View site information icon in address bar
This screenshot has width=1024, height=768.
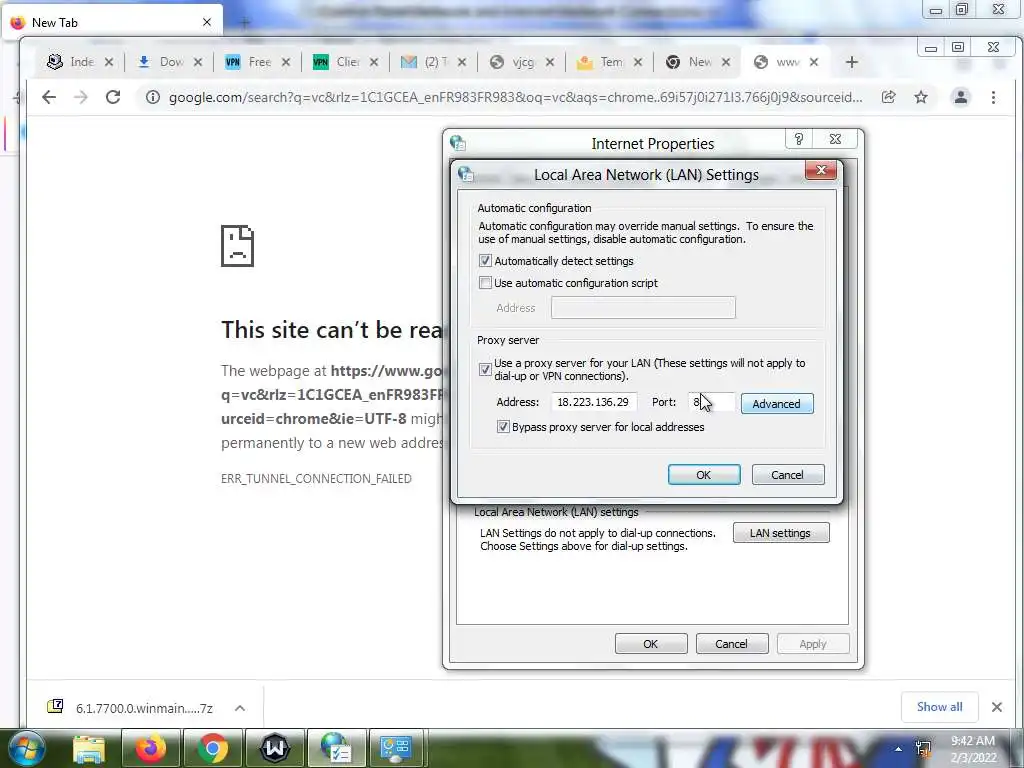click(x=153, y=97)
